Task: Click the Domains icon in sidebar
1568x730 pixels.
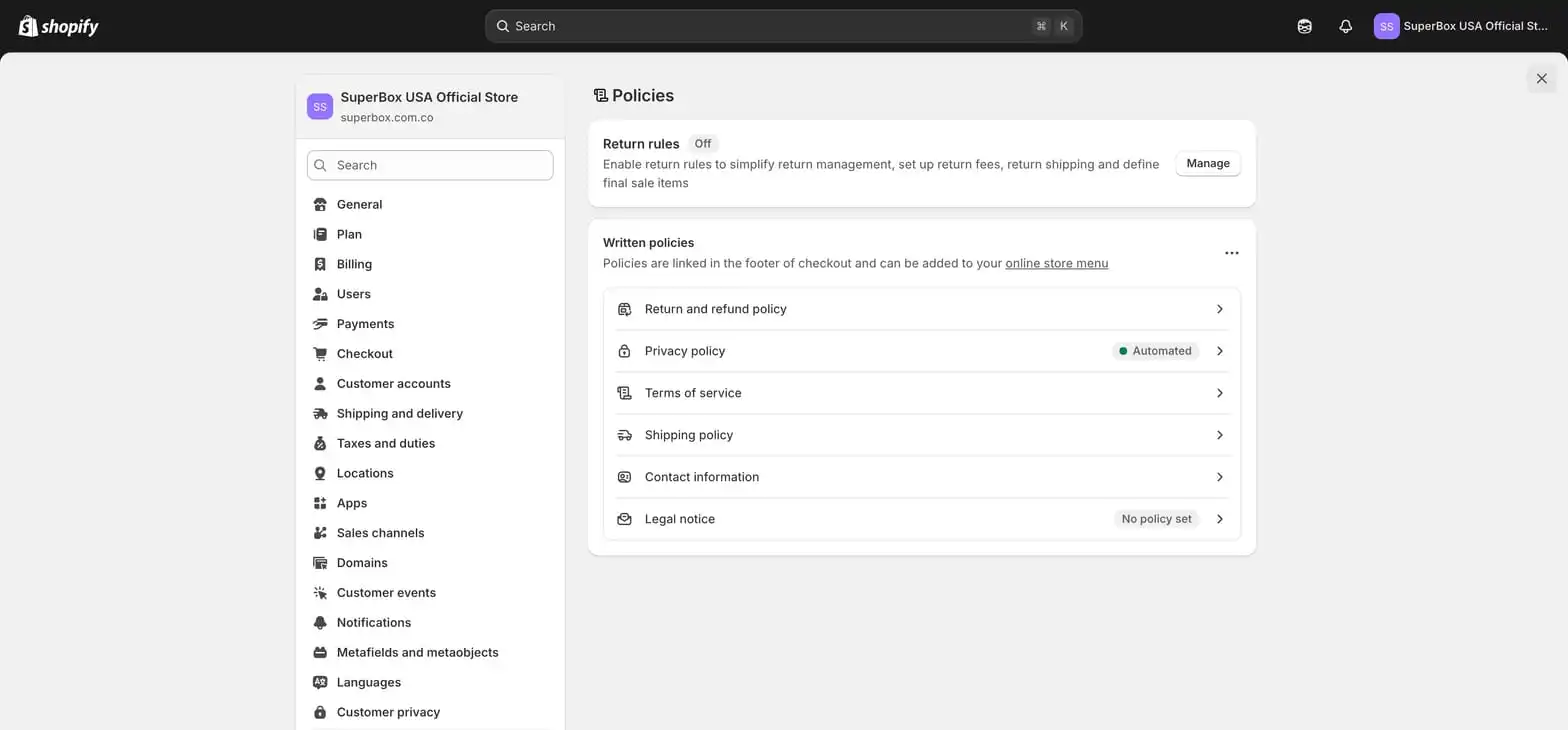Action: click(320, 563)
